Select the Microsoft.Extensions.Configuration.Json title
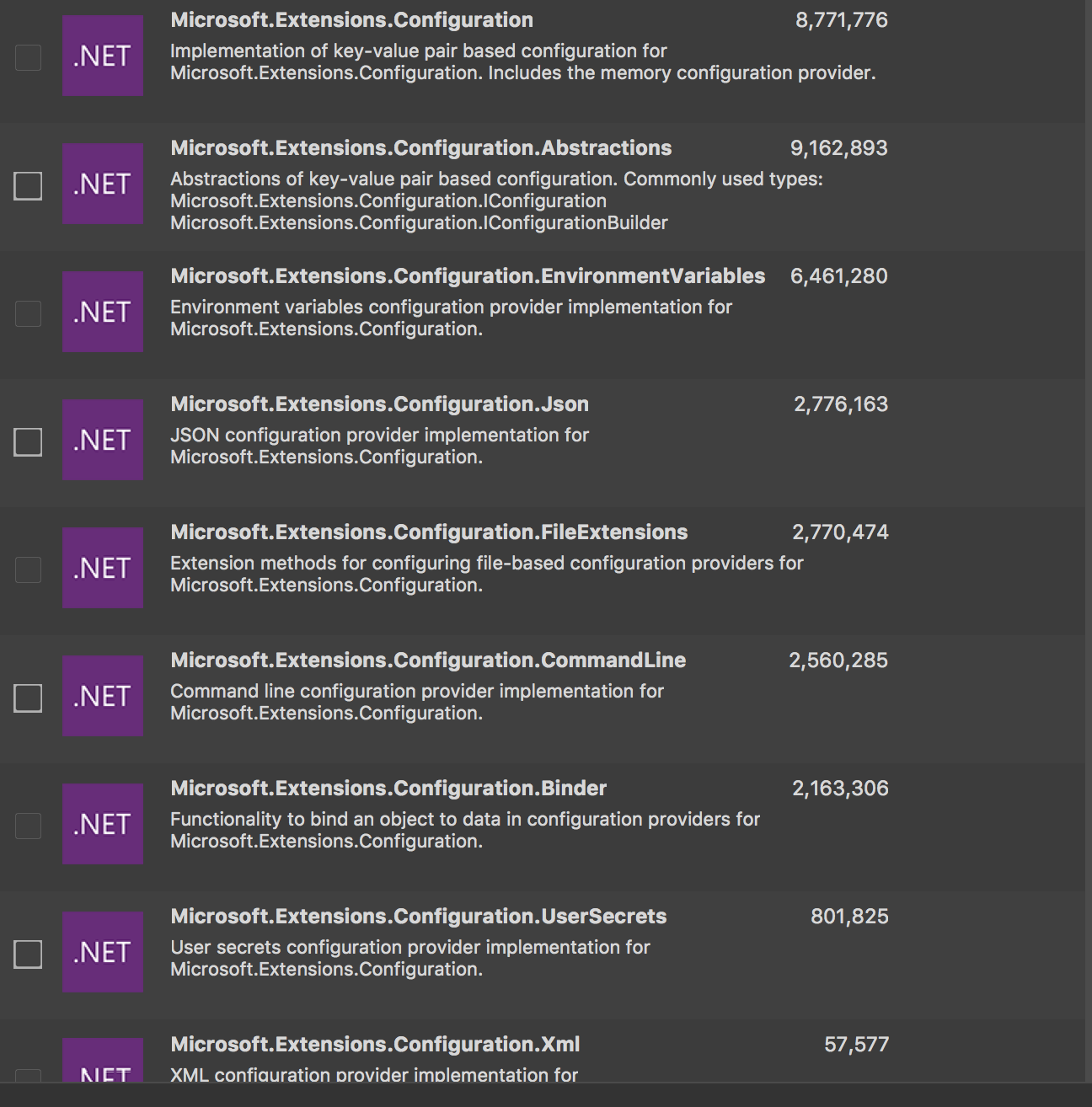The image size is (1092, 1107). pos(379,404)
